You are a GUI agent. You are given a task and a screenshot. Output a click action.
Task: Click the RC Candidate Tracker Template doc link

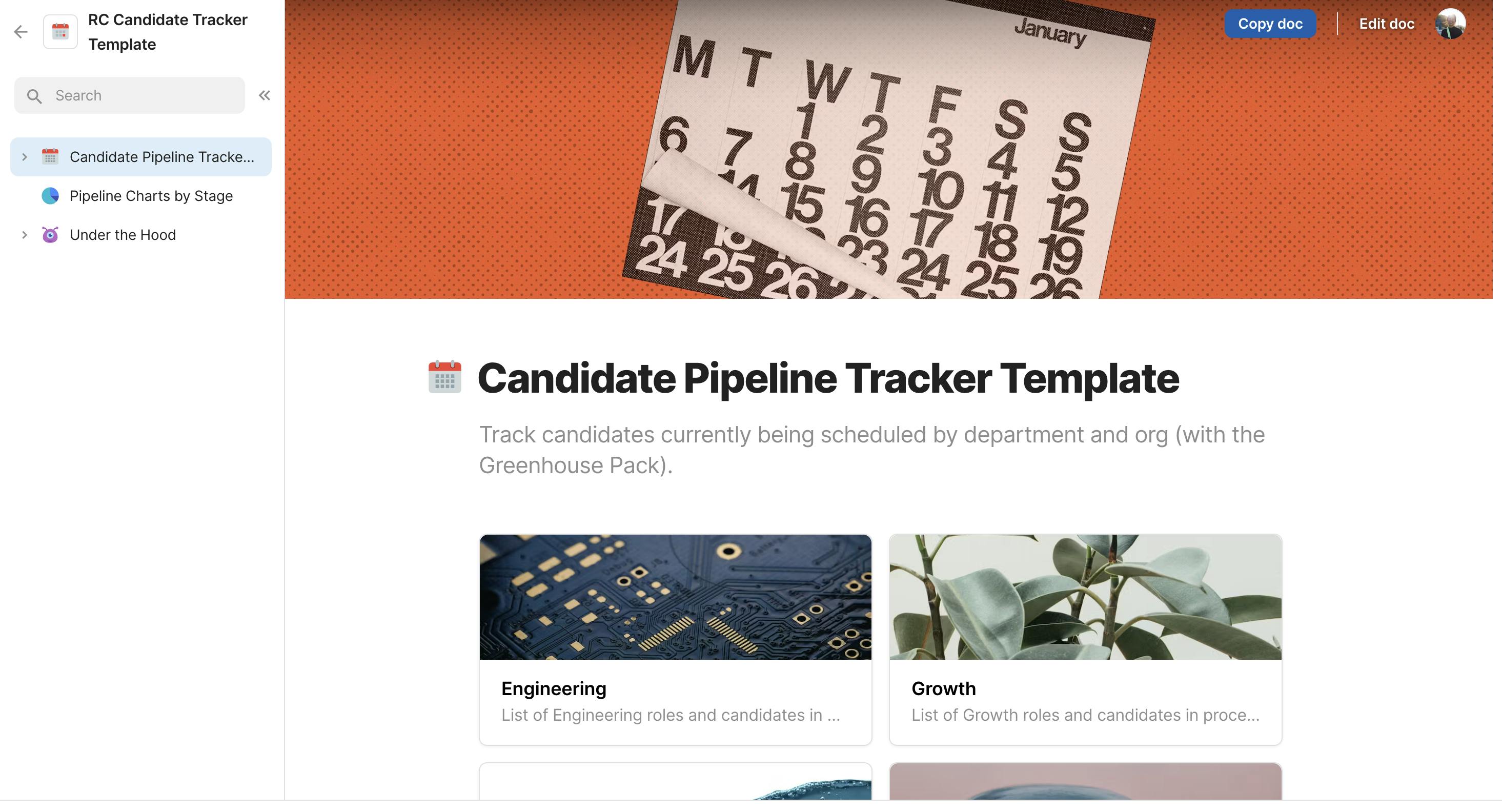pos(168,31)
